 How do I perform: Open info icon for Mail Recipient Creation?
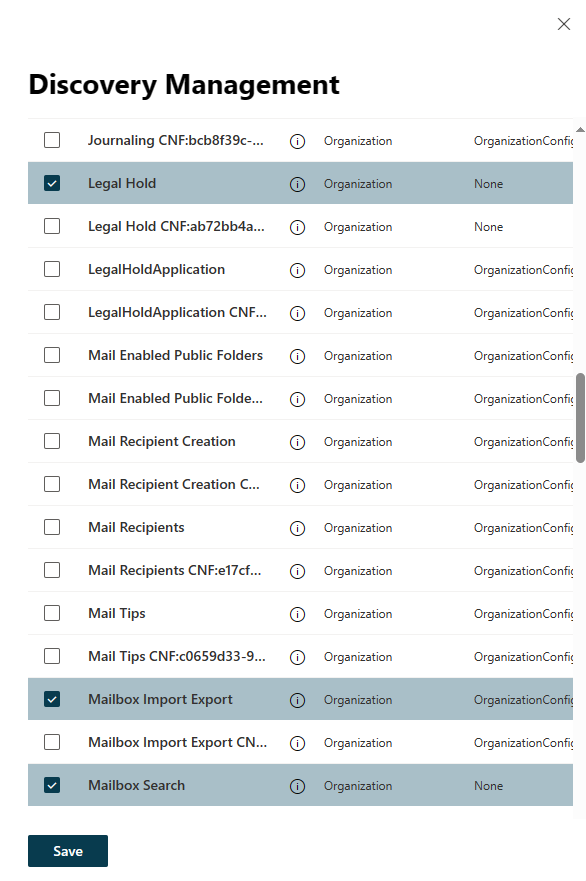pos(297,442)
